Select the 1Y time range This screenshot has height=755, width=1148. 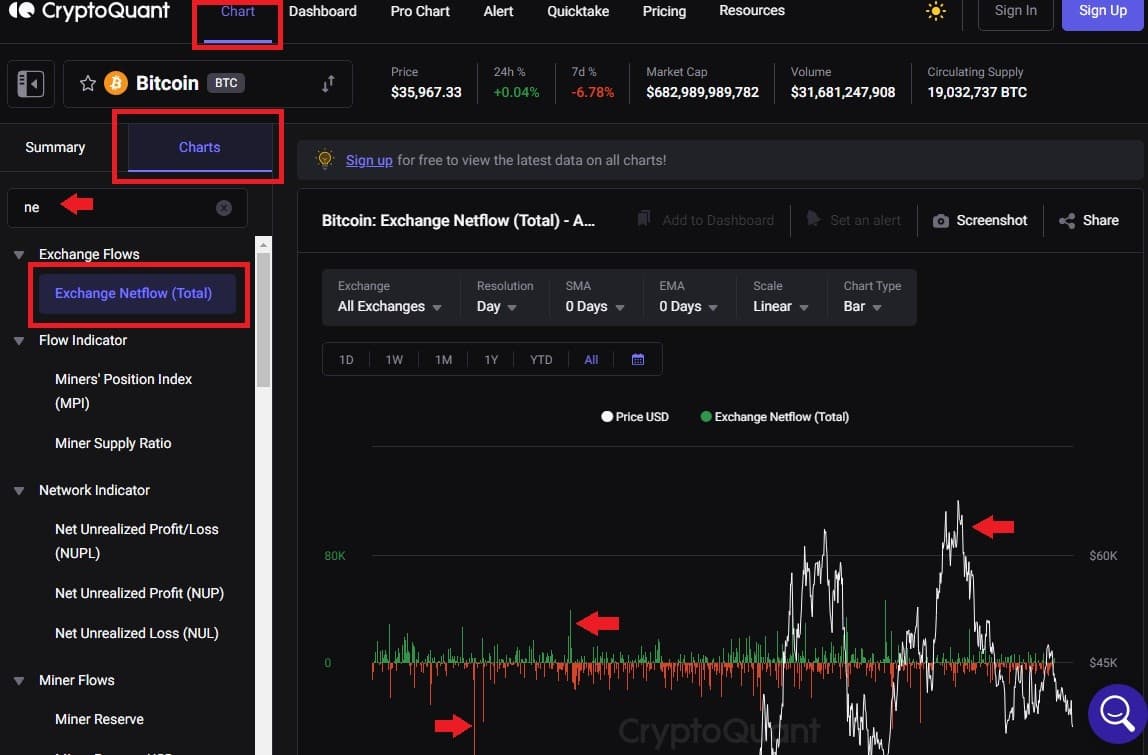pos(491,360)
